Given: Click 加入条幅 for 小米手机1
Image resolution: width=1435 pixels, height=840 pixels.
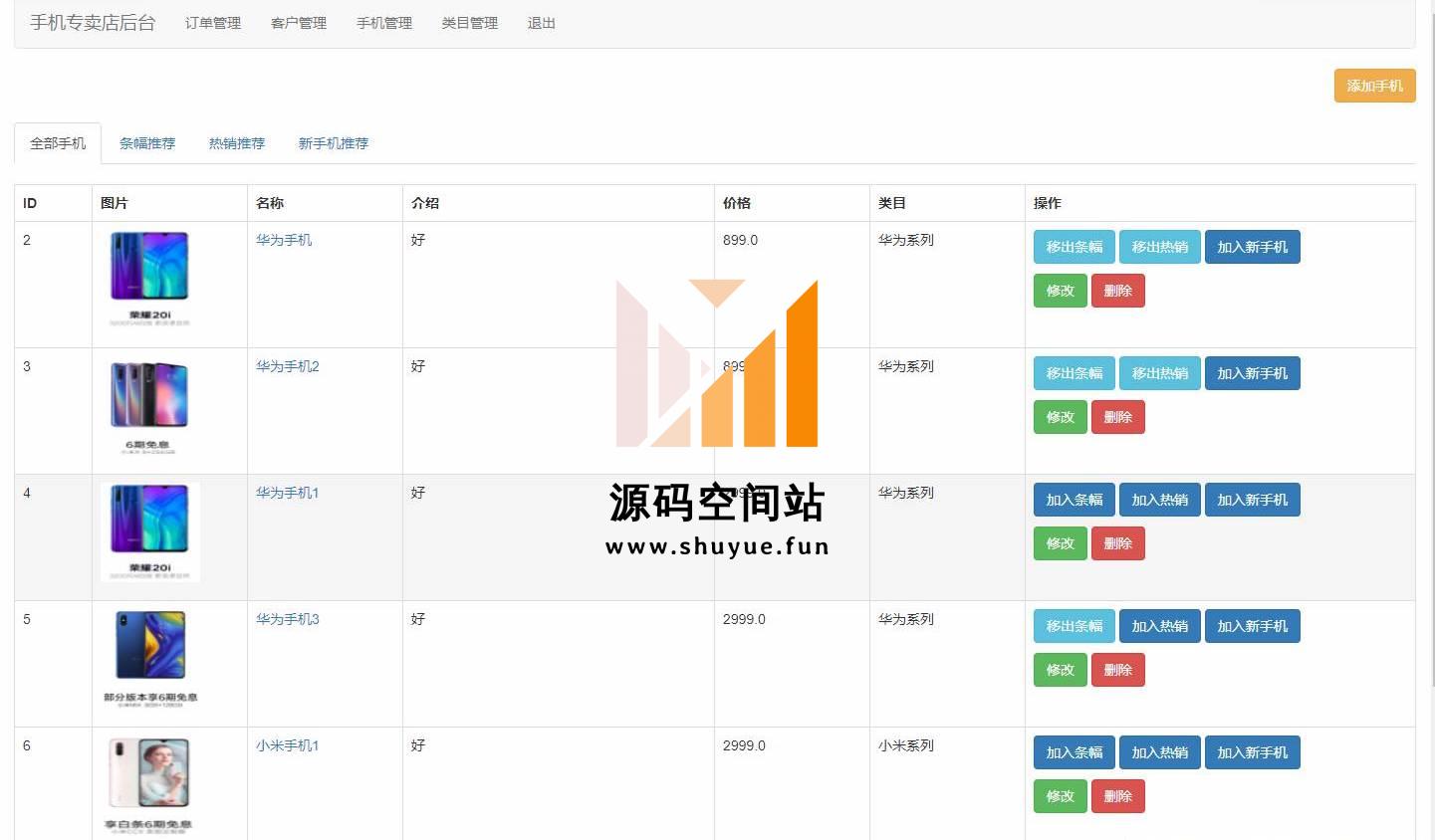Looking at the screenshot, I should [1074, 752].
